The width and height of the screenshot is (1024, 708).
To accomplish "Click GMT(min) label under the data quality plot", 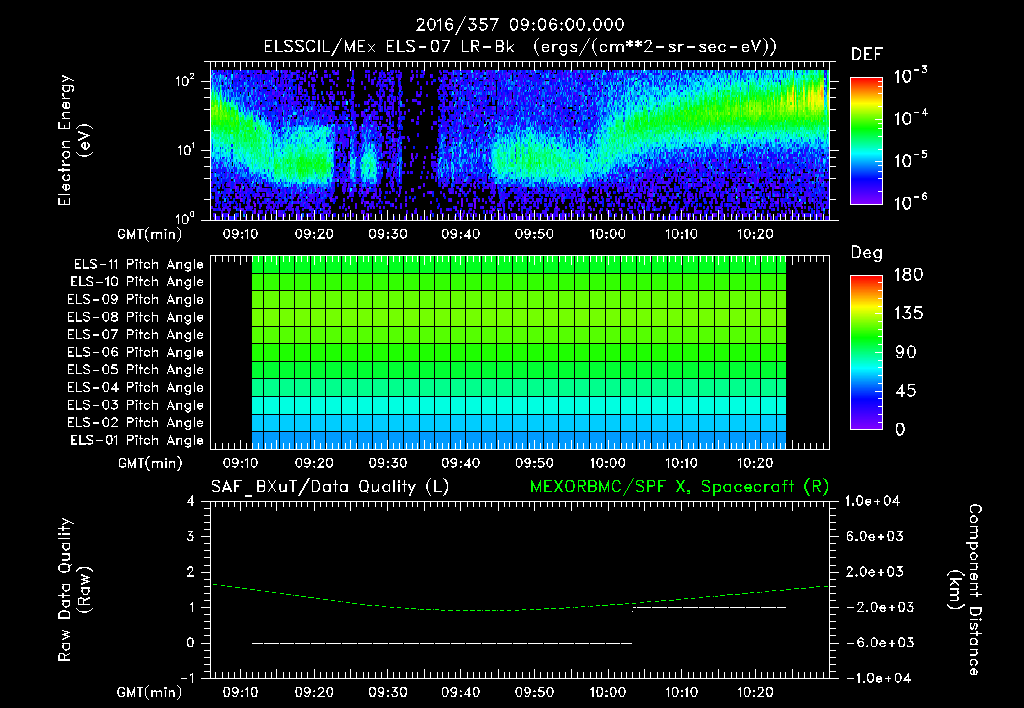I will pyautogui.click(x=150, y=693).
